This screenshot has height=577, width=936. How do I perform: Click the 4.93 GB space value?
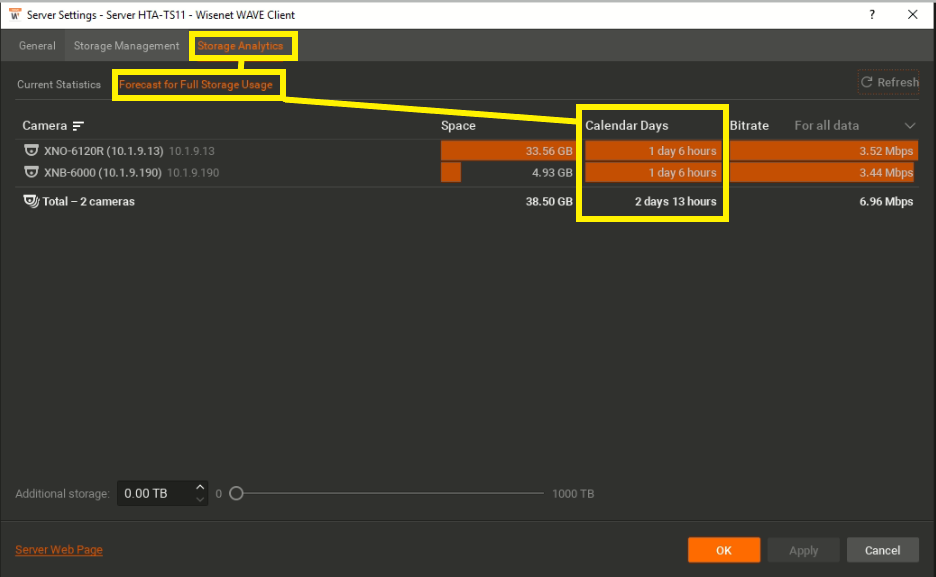(552, 172)
